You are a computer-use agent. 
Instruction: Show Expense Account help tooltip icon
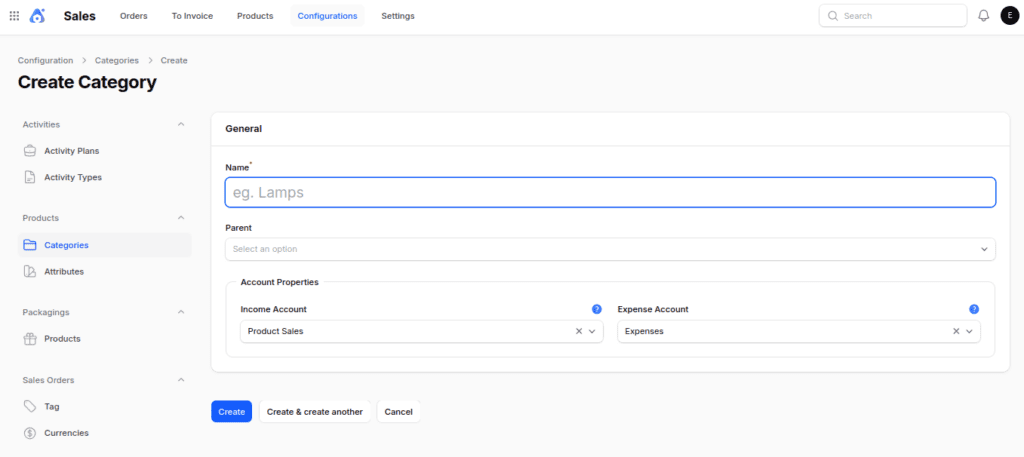tap(974, 309)
